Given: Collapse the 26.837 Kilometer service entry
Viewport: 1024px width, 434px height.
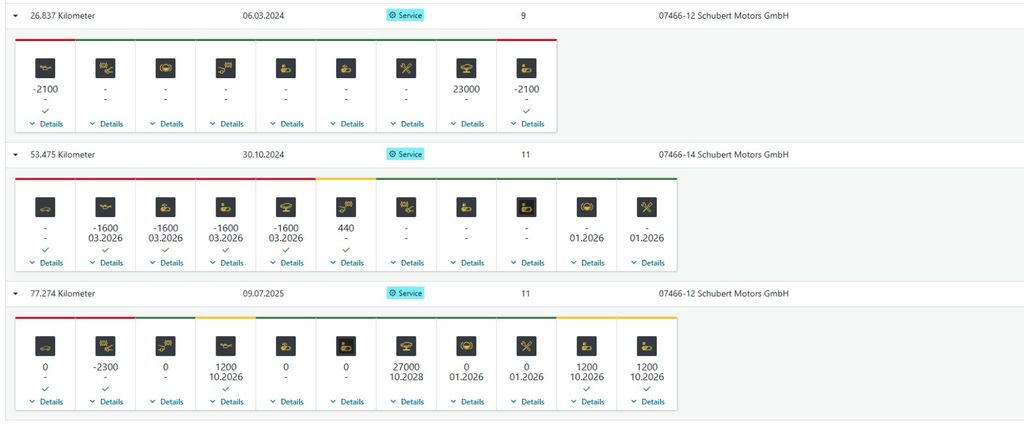Looking at the screenshot, I should (x=16, y=16).
